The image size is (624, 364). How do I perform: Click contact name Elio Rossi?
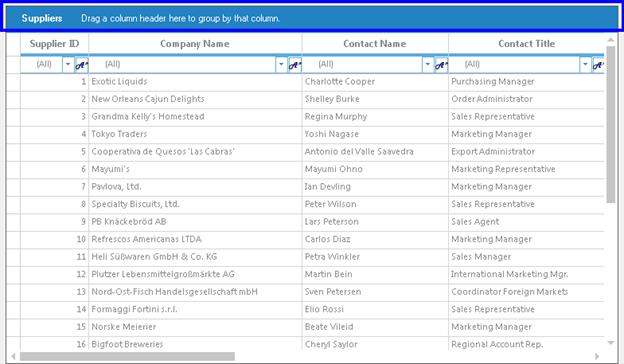[x=324, y=309]
